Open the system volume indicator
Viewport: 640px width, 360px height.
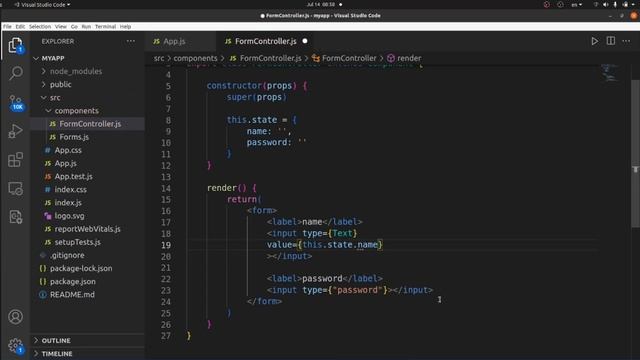pyautogui.click(x=605, y=4)
